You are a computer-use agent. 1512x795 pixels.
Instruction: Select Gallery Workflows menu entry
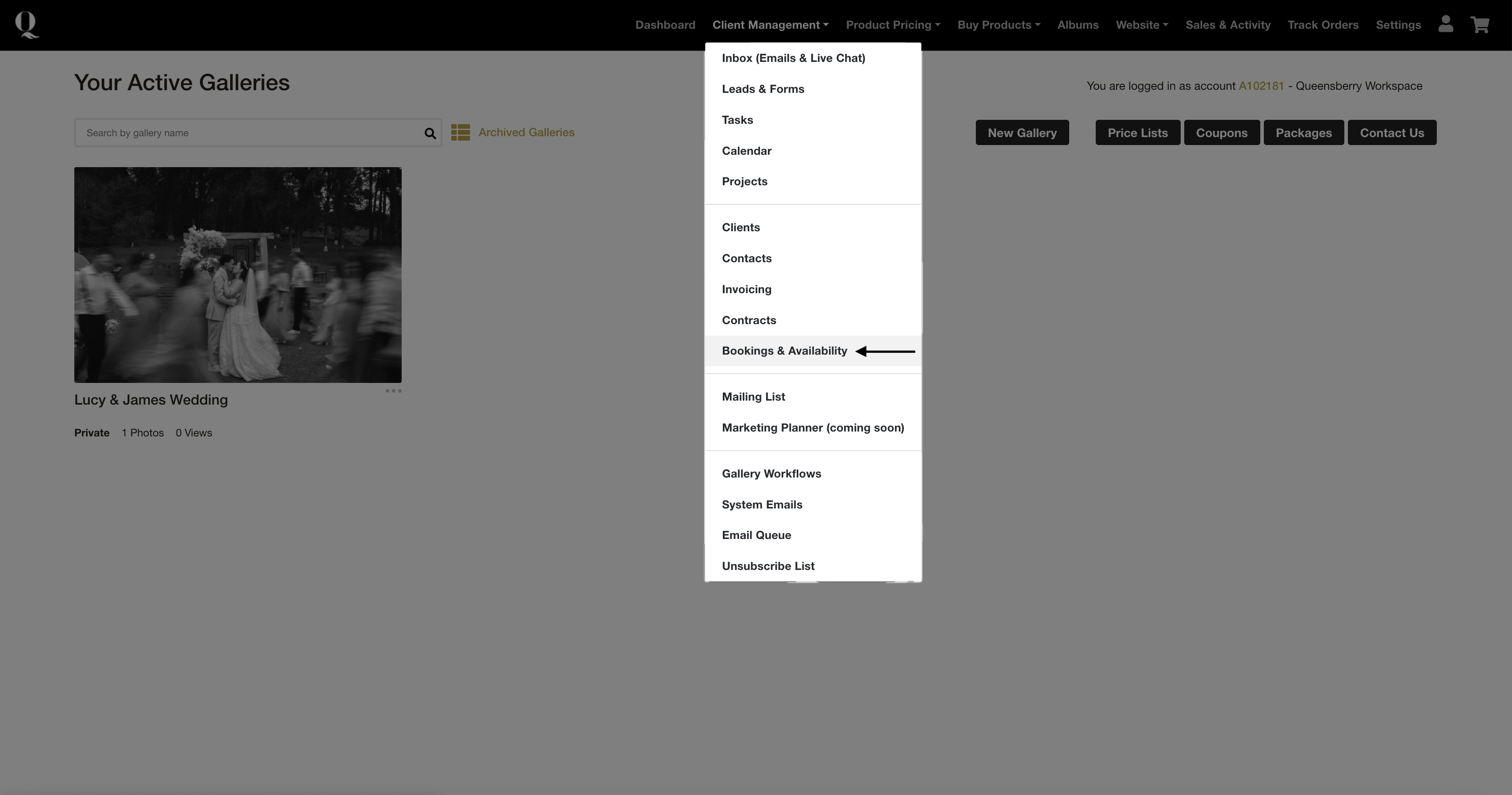[x=771, y=474]
